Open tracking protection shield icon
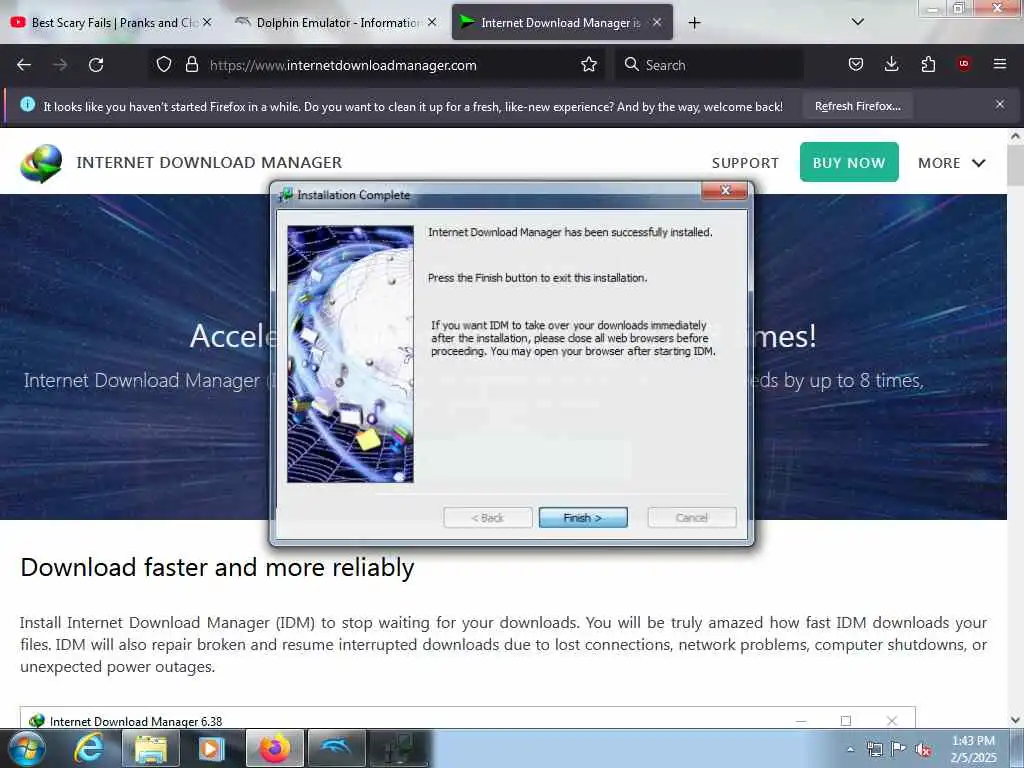This screenshot has height=768, width=1024. click(x=164, y=65)
